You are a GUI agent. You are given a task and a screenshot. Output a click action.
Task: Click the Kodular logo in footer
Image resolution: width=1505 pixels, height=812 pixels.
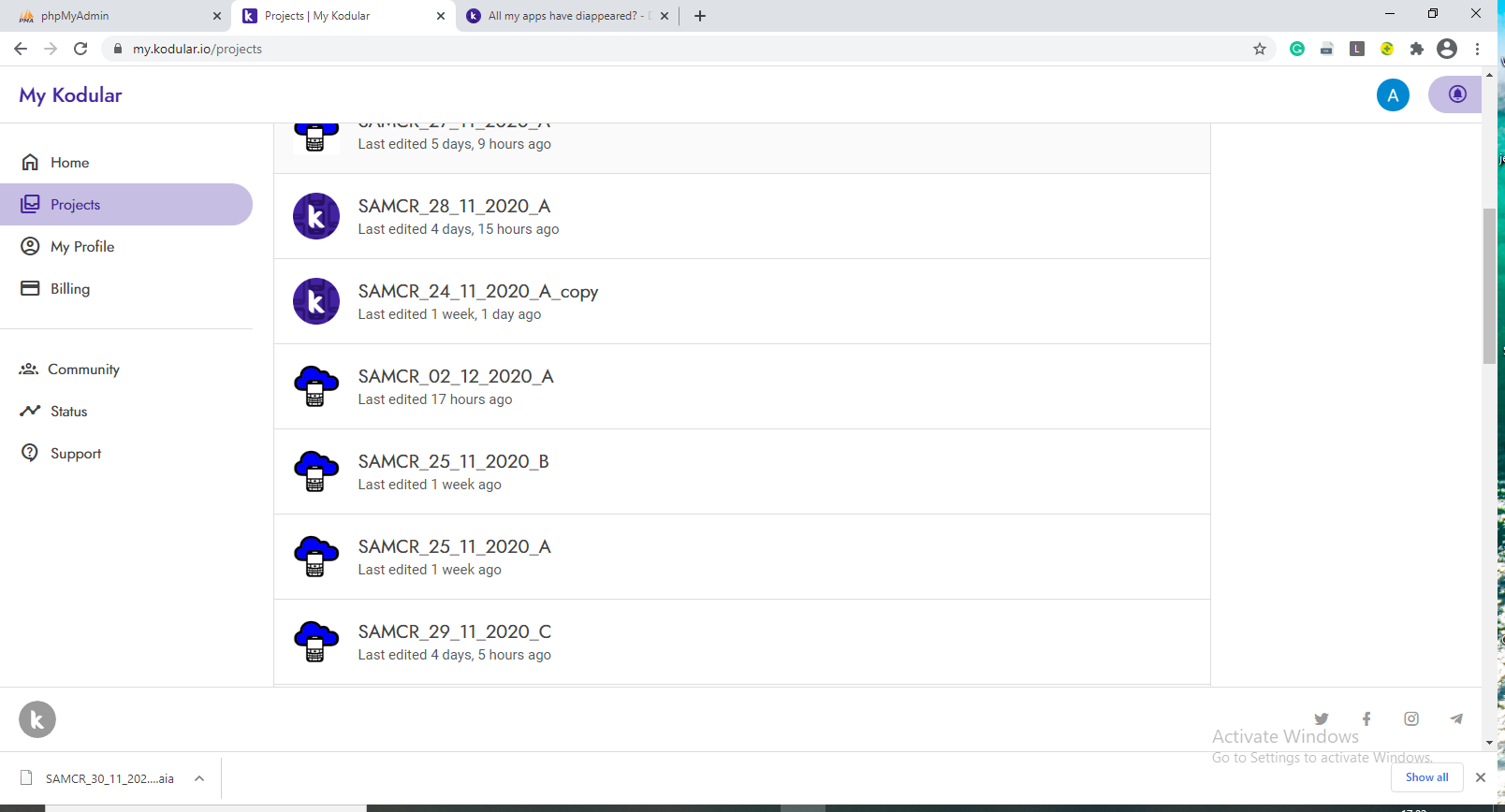pyautogui.click(x=37, y=719)
